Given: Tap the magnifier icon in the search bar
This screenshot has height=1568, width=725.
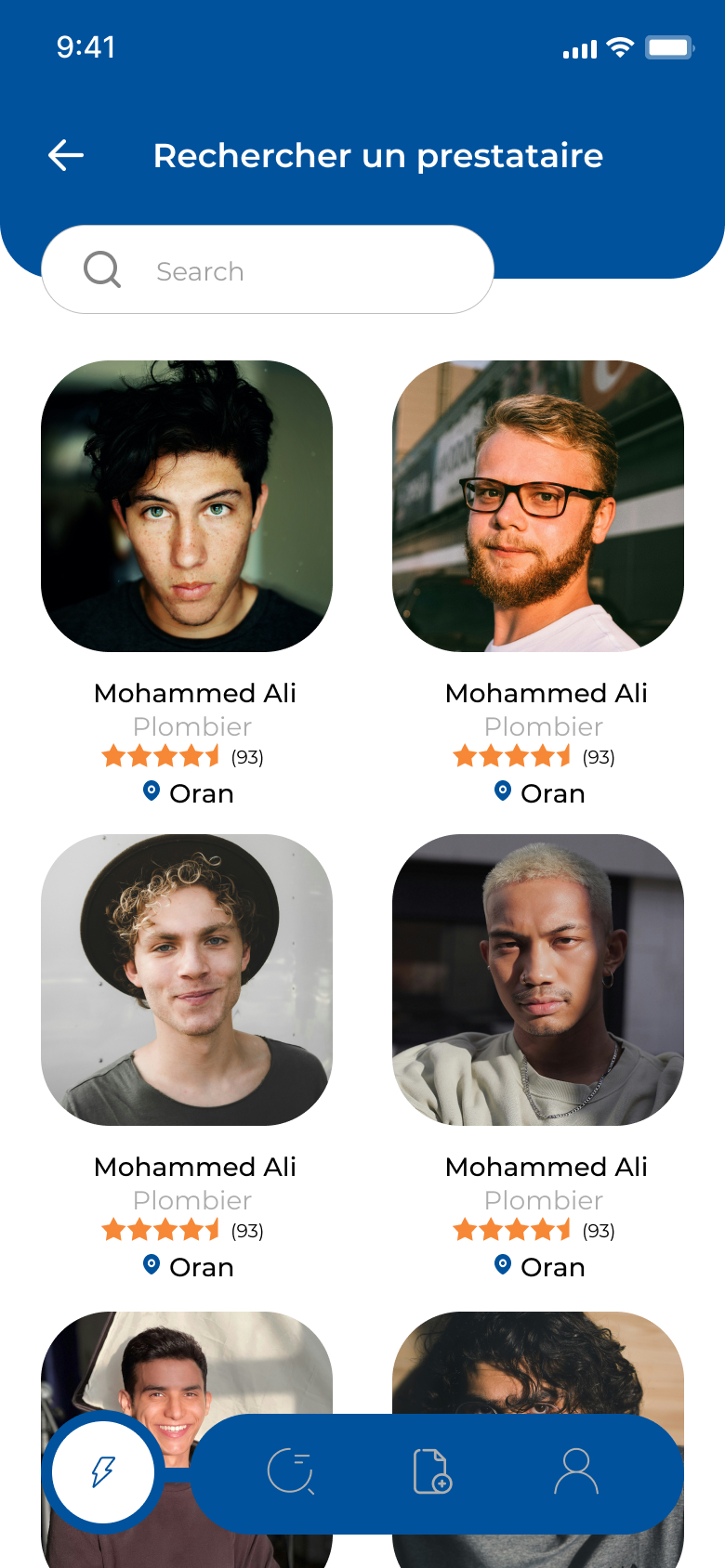Looking at the screenshot, I should 102,270.
